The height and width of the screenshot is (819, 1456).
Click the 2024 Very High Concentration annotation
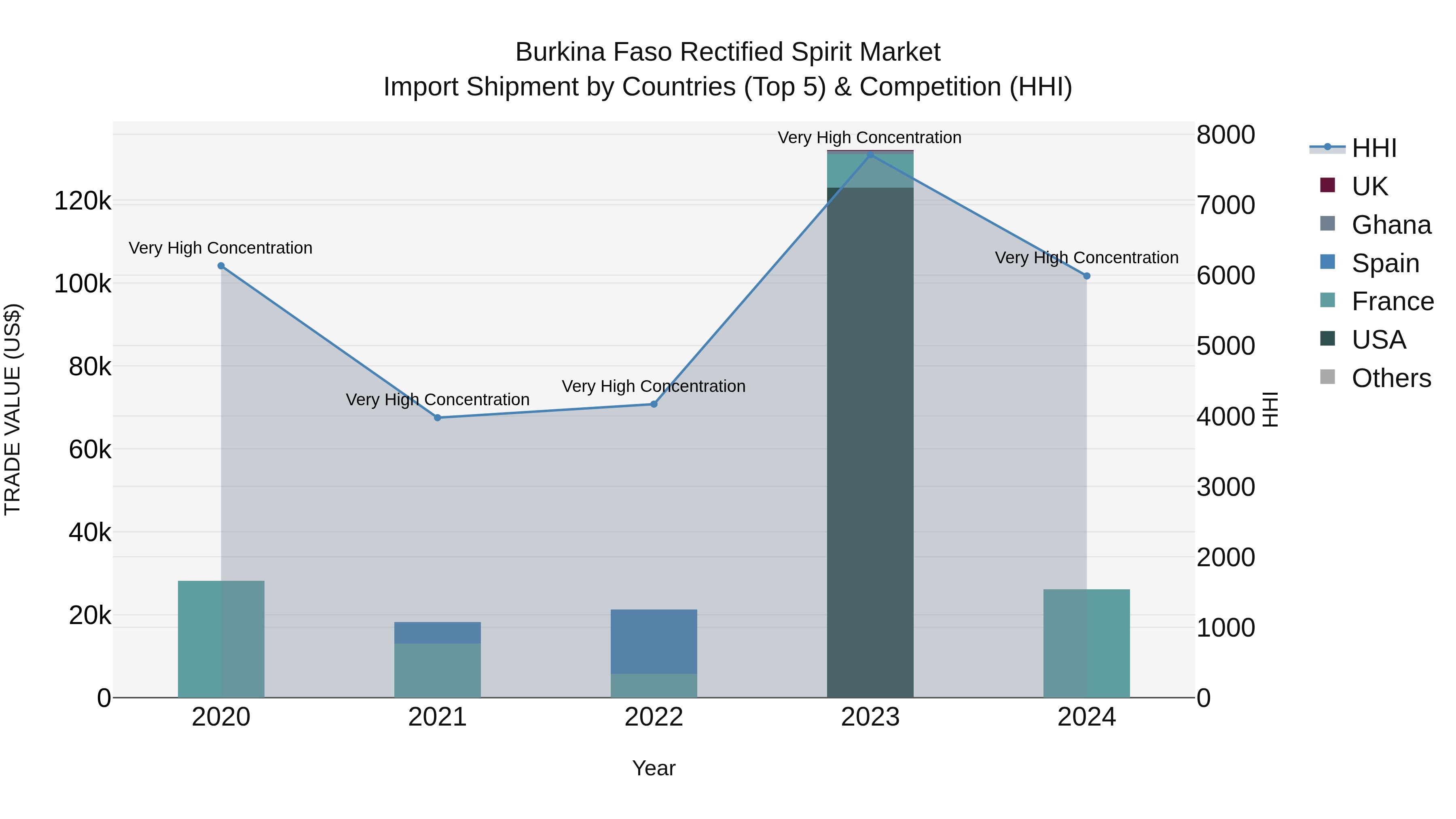pos(1086,258)
